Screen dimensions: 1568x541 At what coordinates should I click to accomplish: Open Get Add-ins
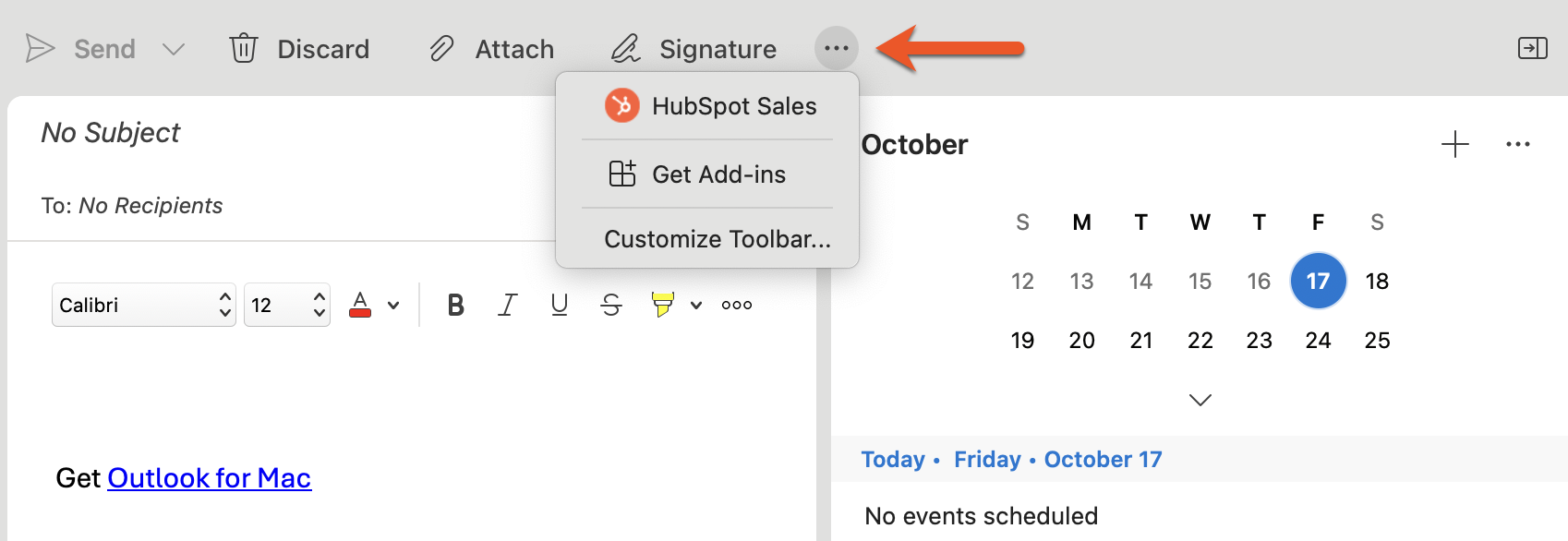[x=719, y=174]
